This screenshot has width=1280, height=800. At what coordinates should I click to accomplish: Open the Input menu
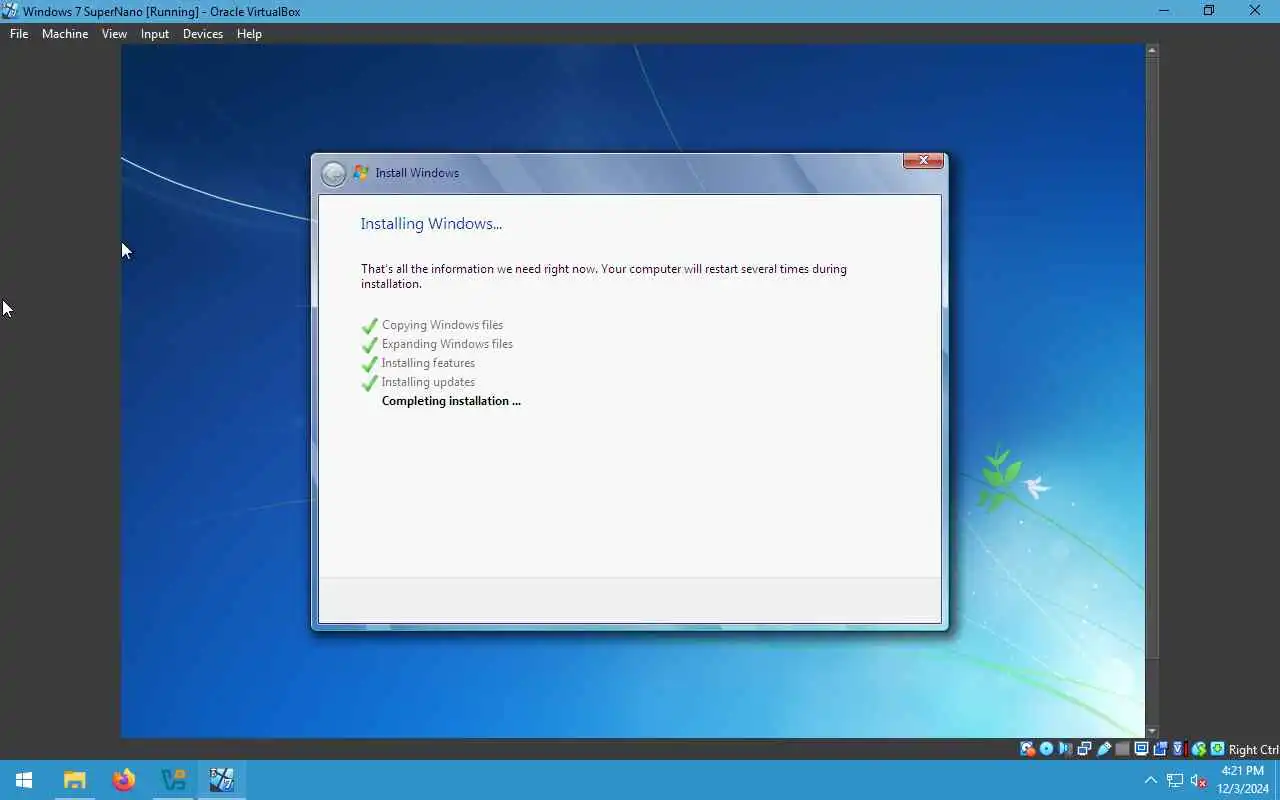tap(155, 33)
